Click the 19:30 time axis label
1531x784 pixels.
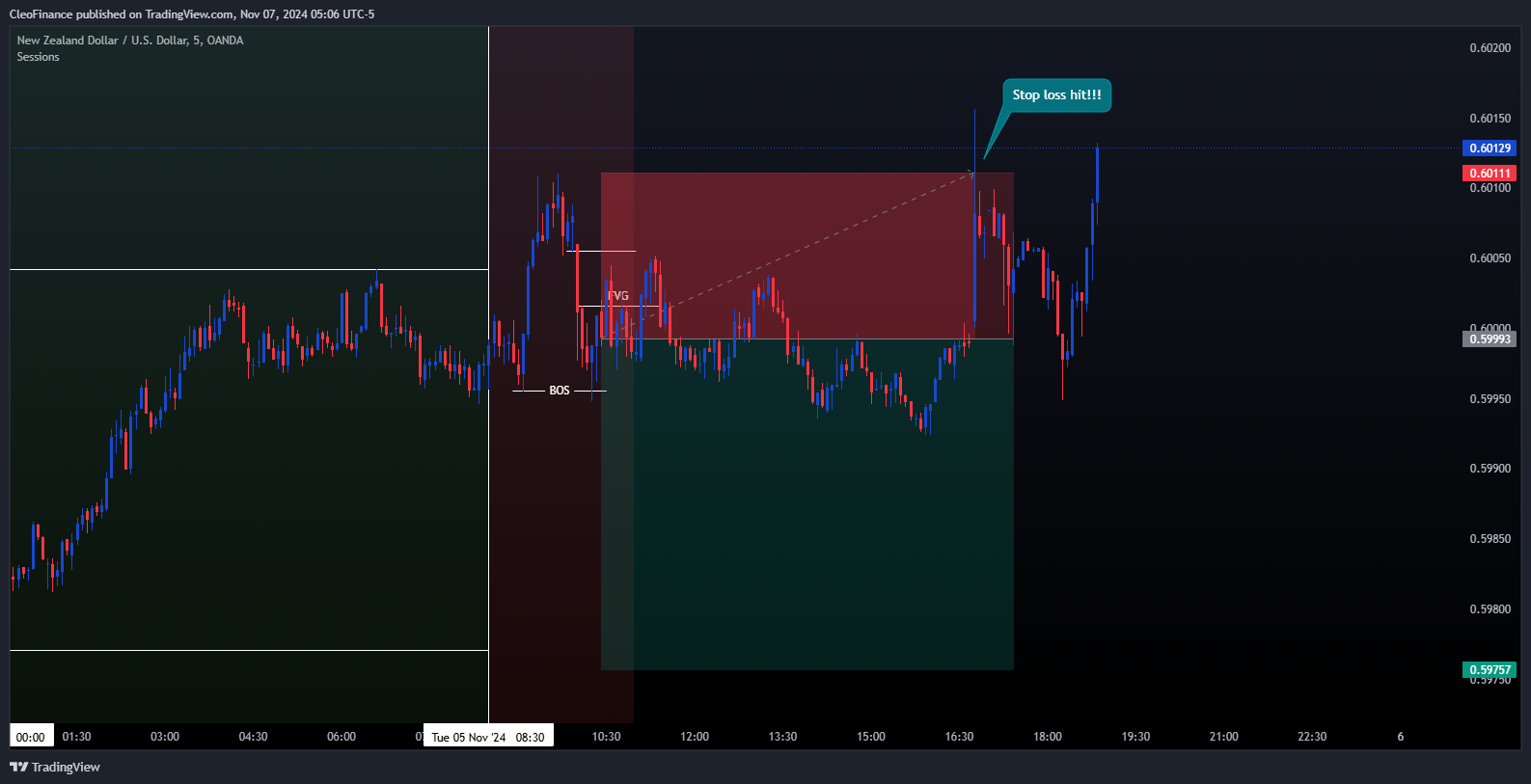tap(1135, 737)
